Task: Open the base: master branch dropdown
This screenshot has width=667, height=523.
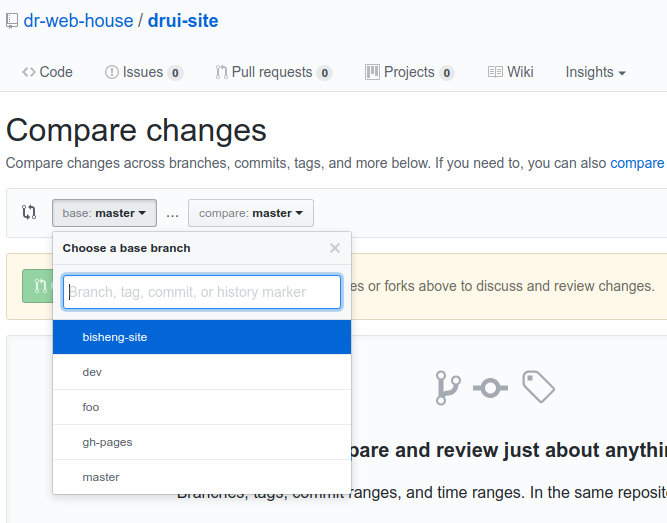Action: click(x=104, y=213)
